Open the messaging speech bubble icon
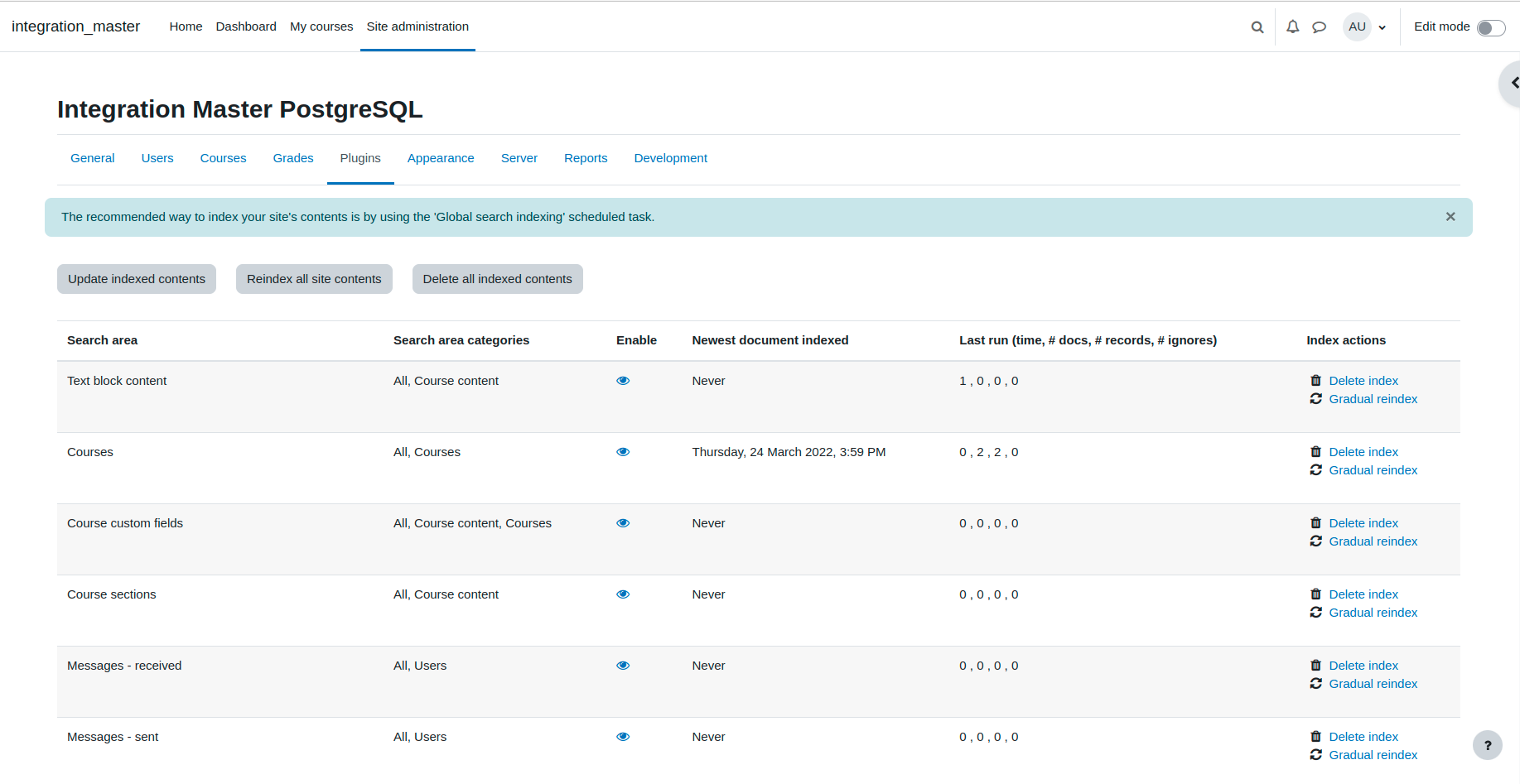The height and width of the screenshot is (784, 1520). (x=1320, y=27)
